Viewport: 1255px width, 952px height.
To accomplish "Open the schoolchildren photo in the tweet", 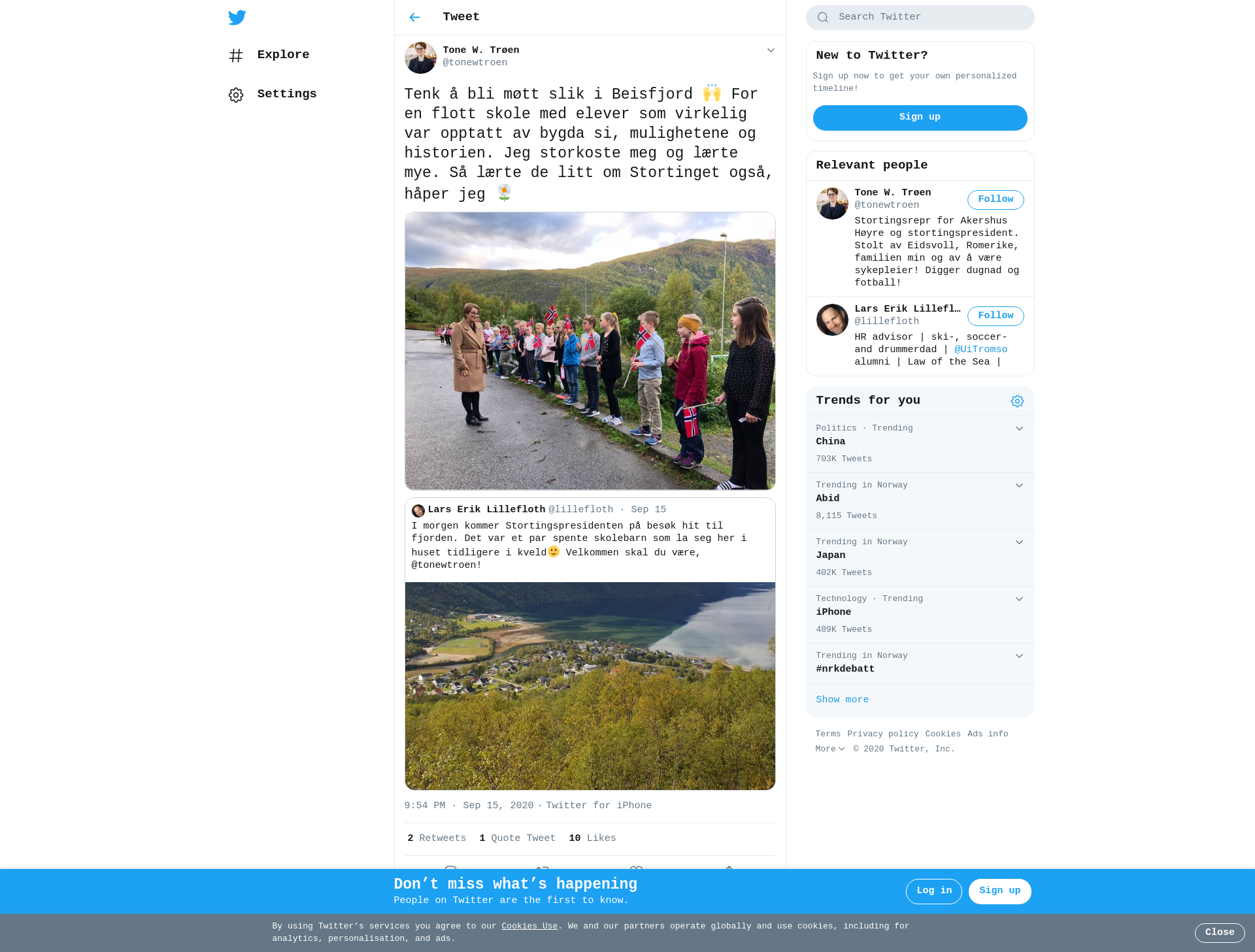I will (x=590, y=351).
